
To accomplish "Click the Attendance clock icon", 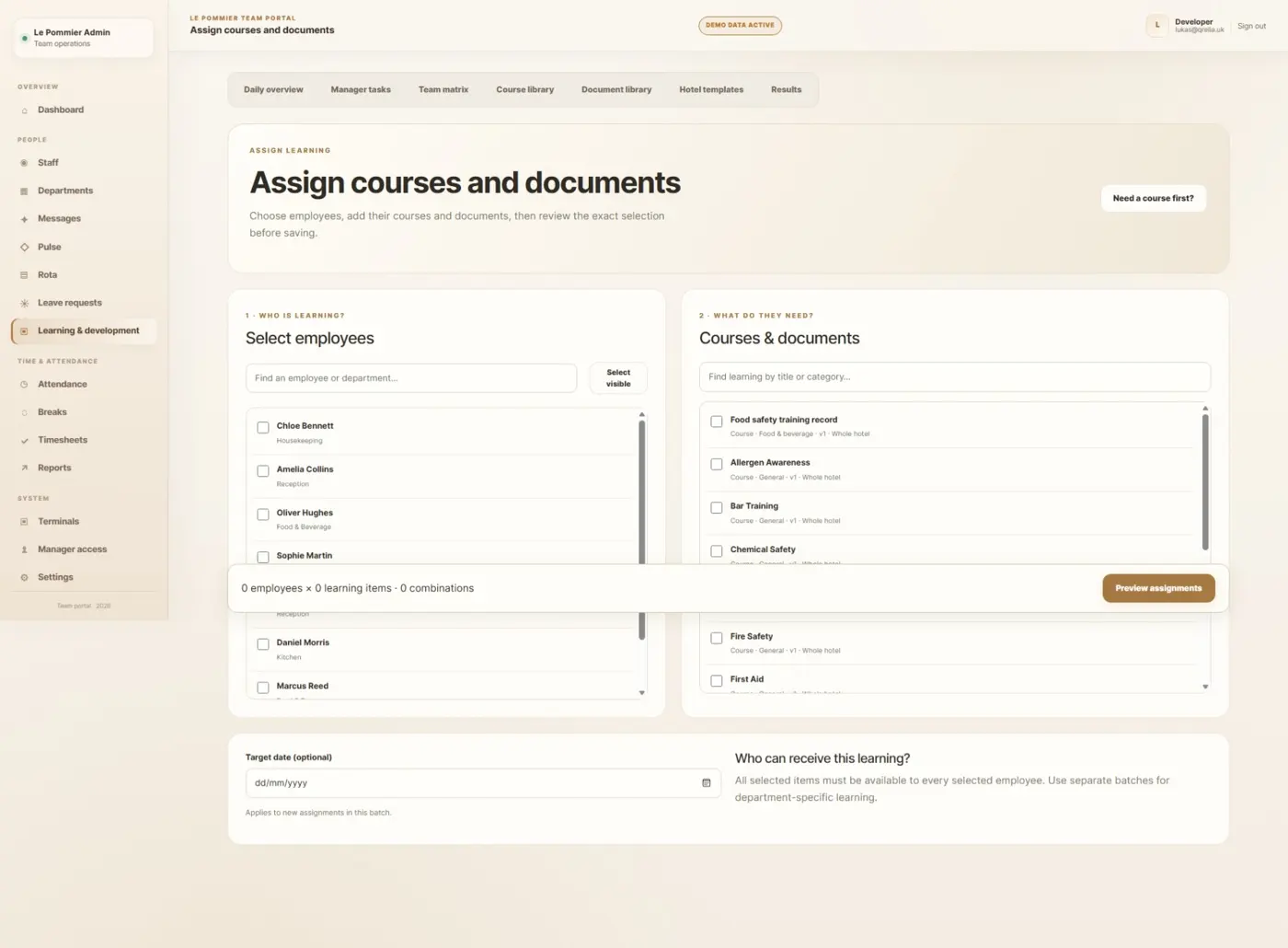I will click(x=24, y=385).
